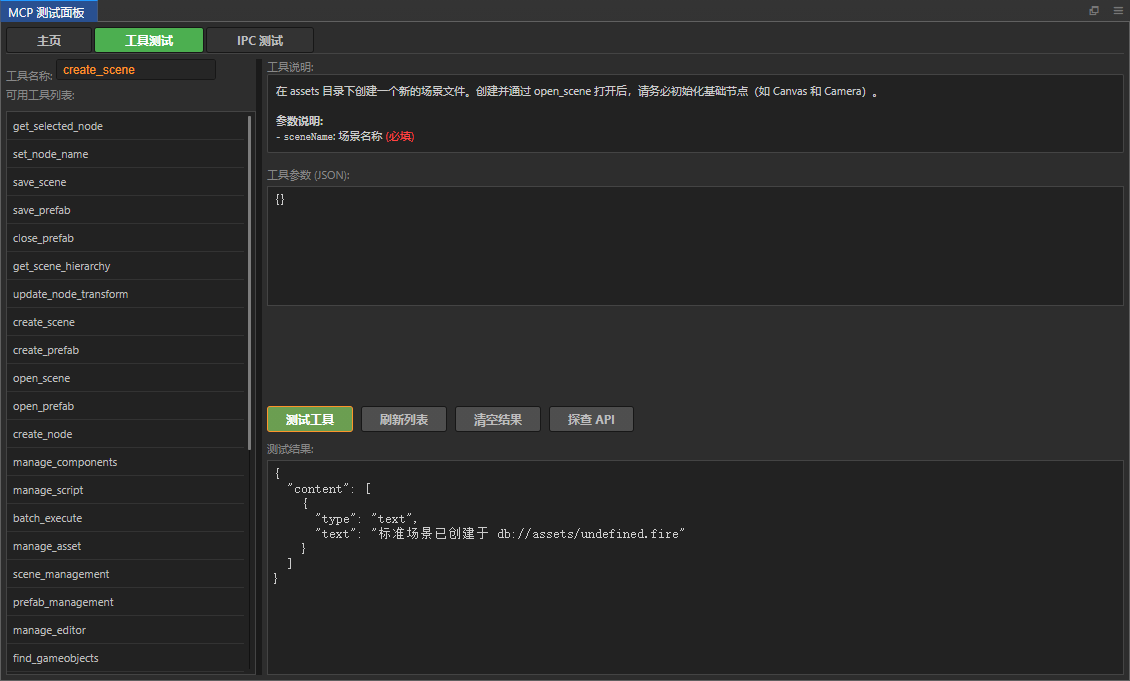Select create_node in the tool list
The image size is (1130, 681).
pyautogui.click(x=125, y=435)
